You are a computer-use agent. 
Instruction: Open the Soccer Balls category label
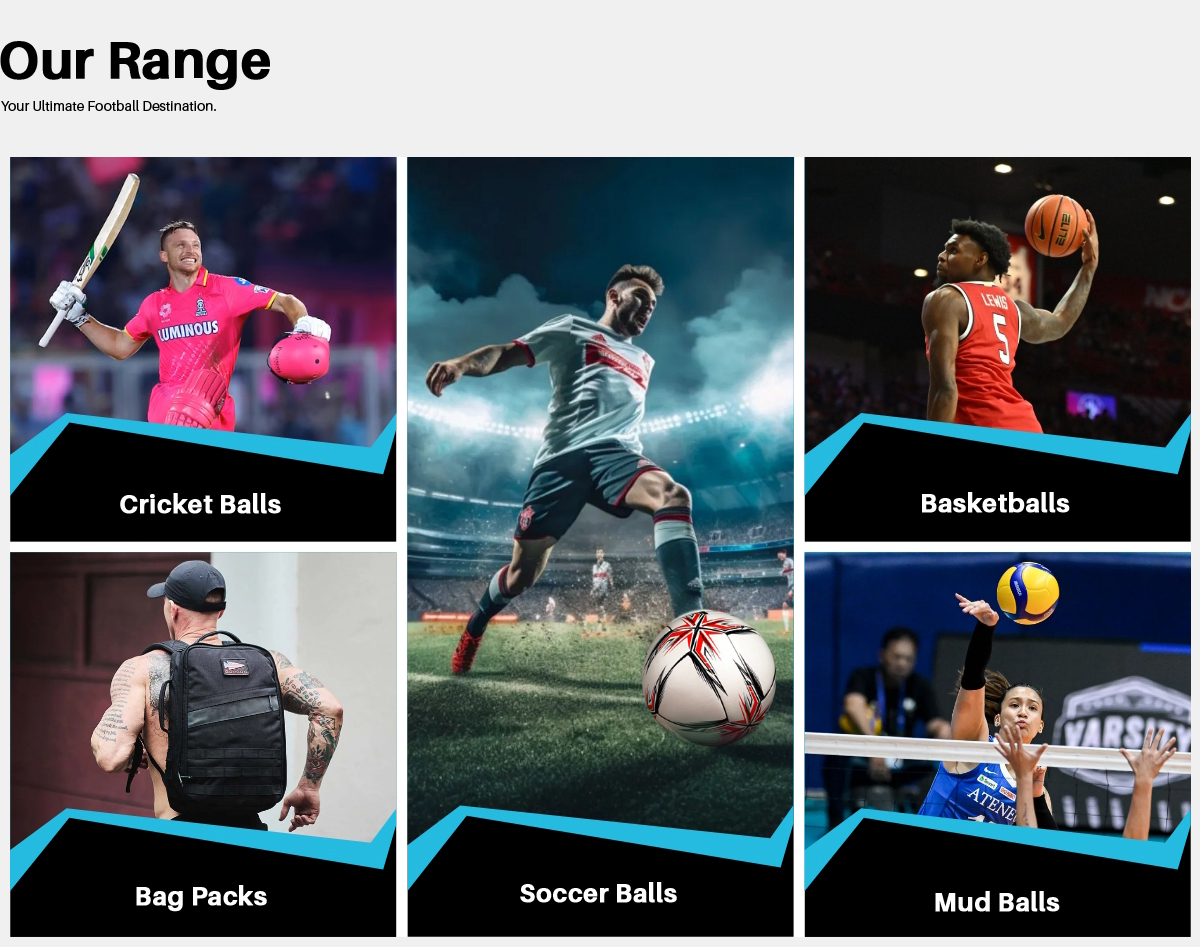tap(598, 893)
